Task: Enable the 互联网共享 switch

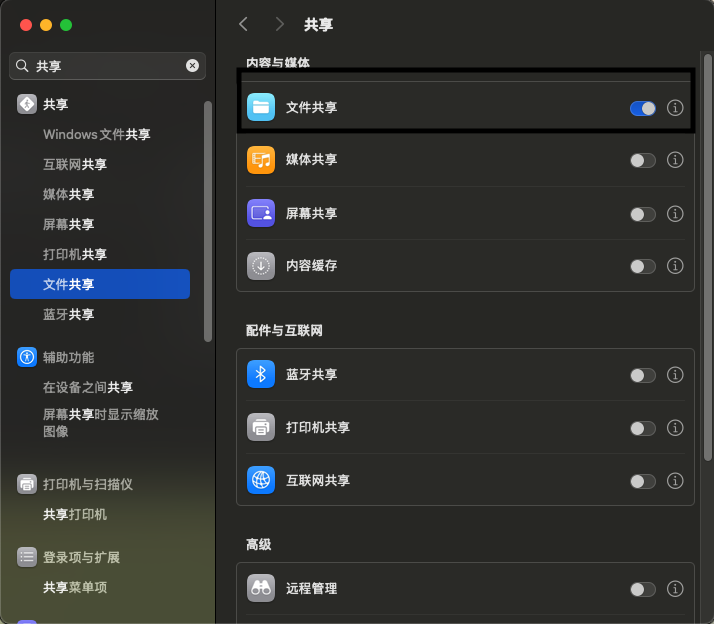Action: pyautogui.click(x=643, y=481)
